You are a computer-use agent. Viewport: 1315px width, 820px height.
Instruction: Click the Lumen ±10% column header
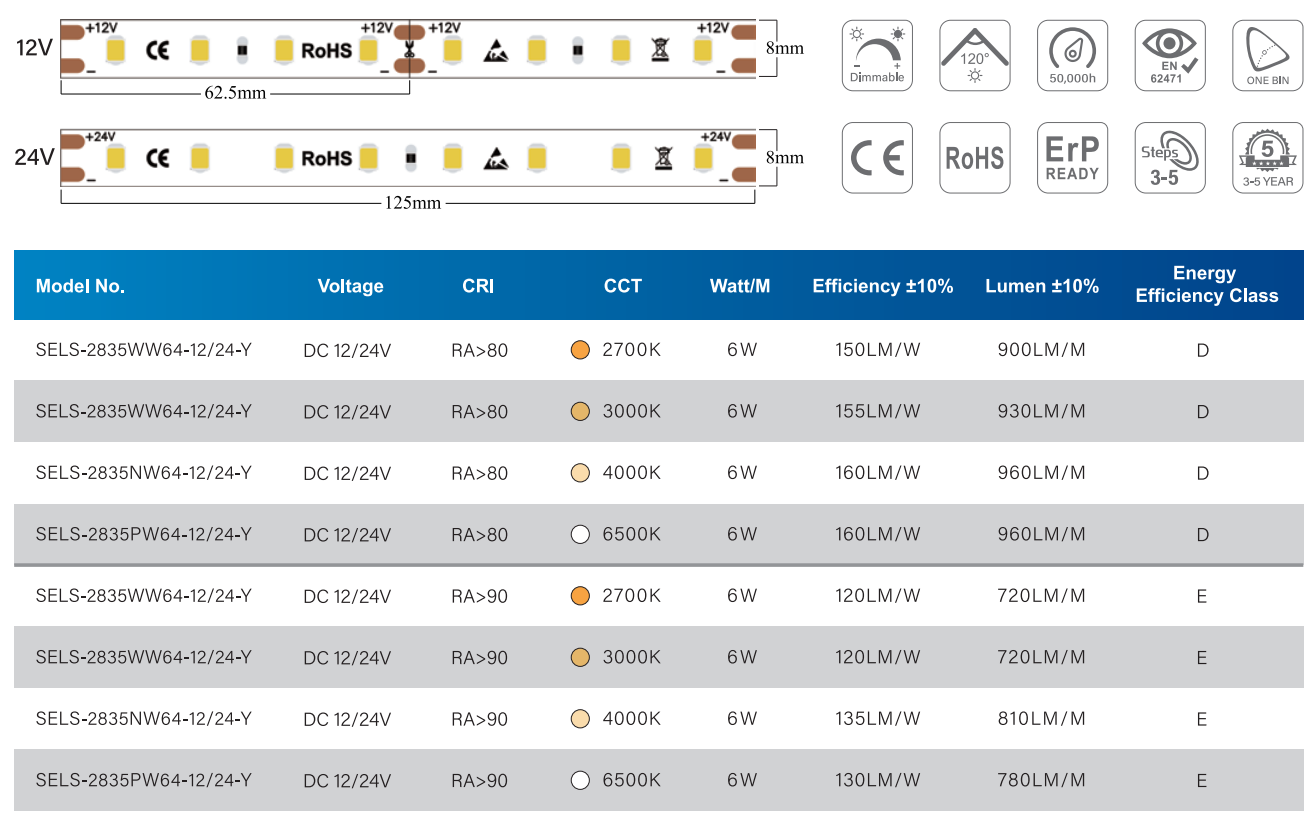click(1042, 286)
